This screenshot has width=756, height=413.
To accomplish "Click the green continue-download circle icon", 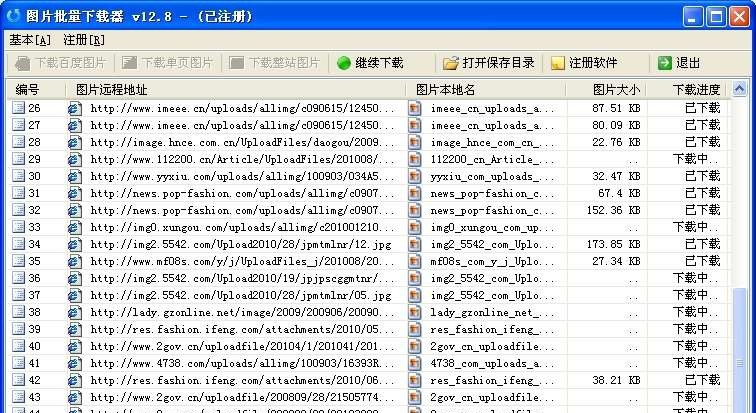I will pyautogui.click(x=344, y=63).
